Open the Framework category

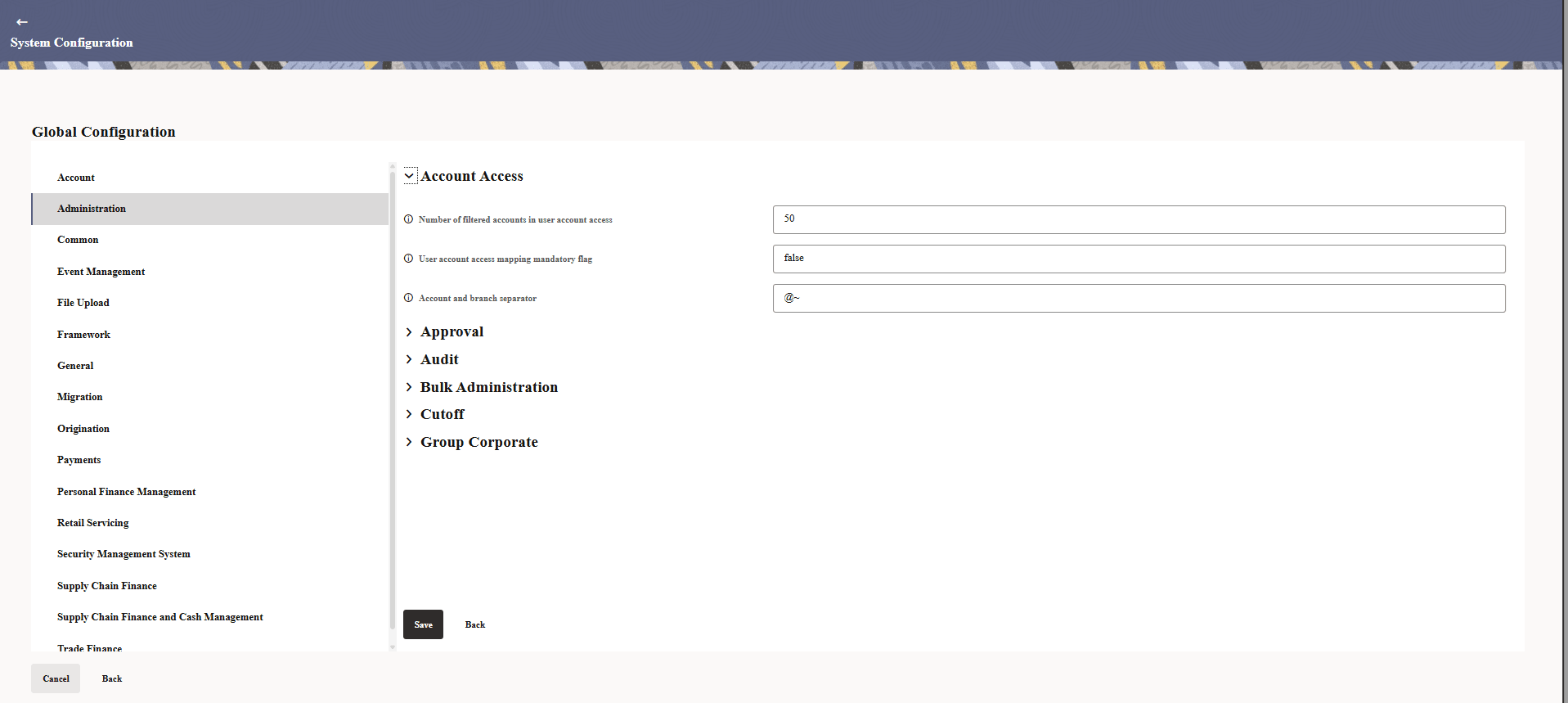pos(209,335)
